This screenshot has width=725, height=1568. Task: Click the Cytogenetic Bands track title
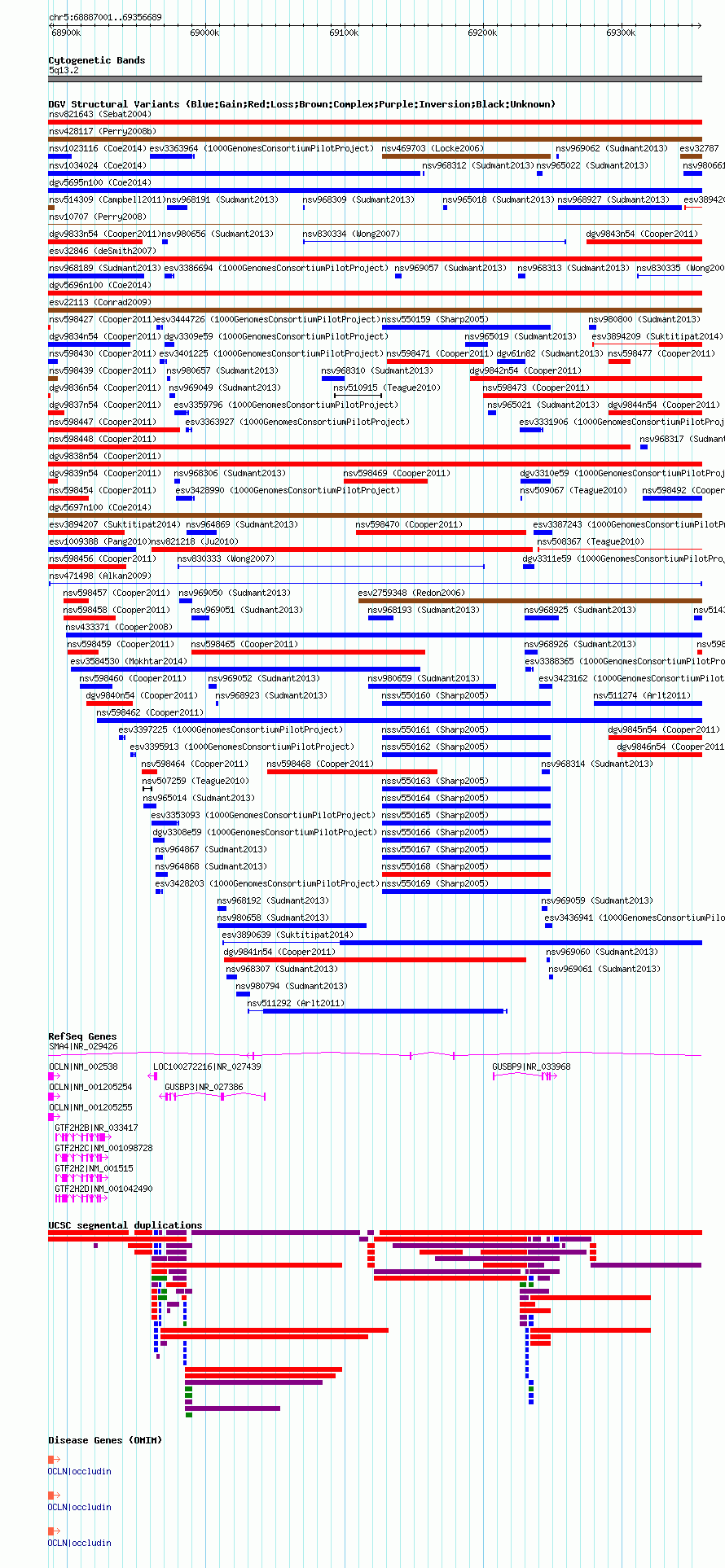(x=96, y=60)
